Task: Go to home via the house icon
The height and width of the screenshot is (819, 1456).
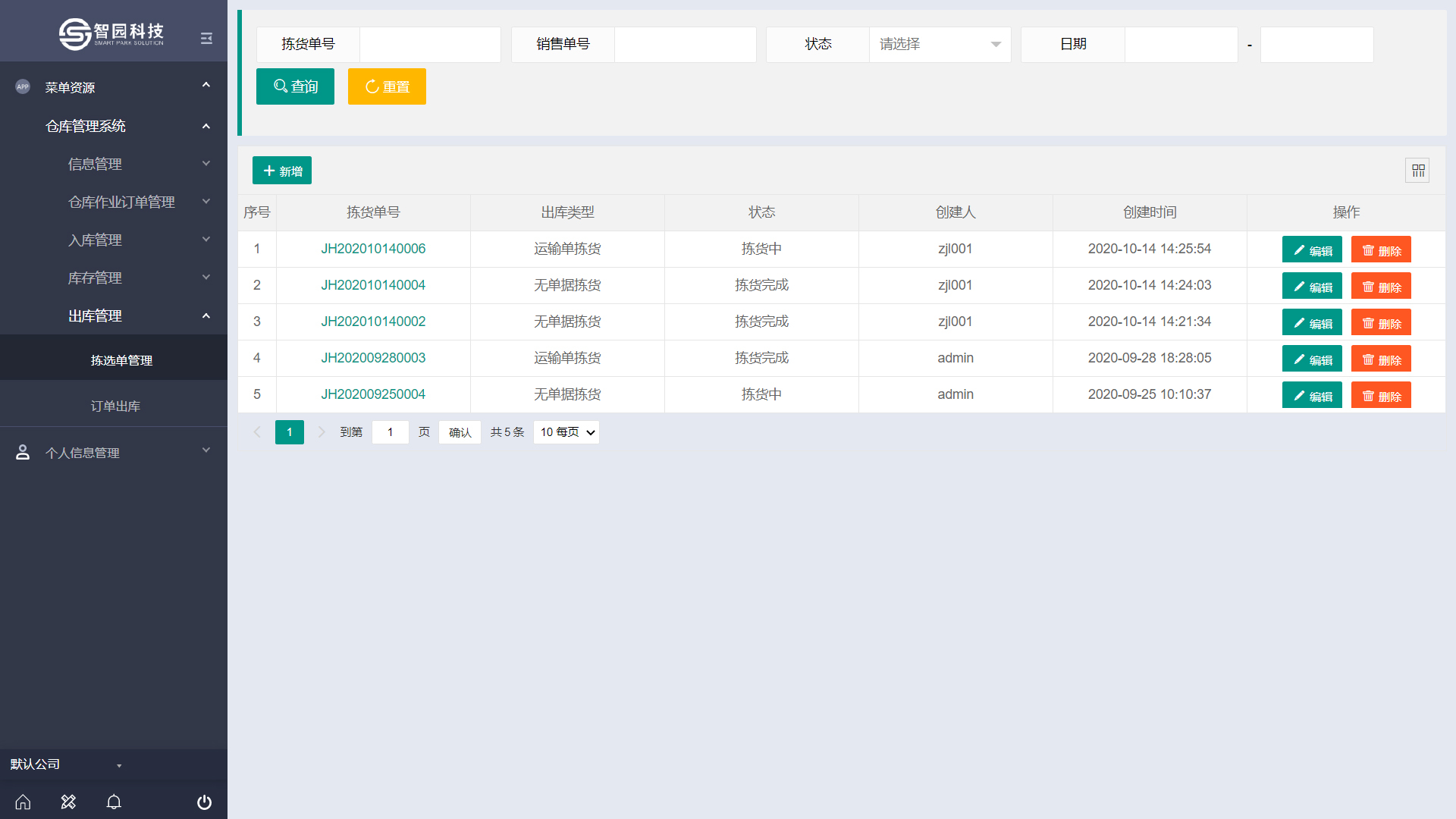Action: pos(23,802)
